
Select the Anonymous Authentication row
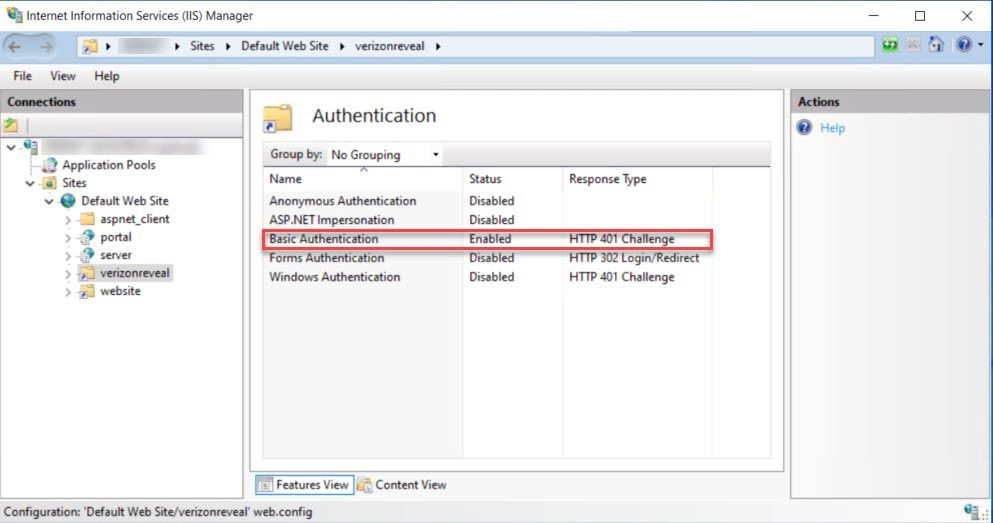488,201
